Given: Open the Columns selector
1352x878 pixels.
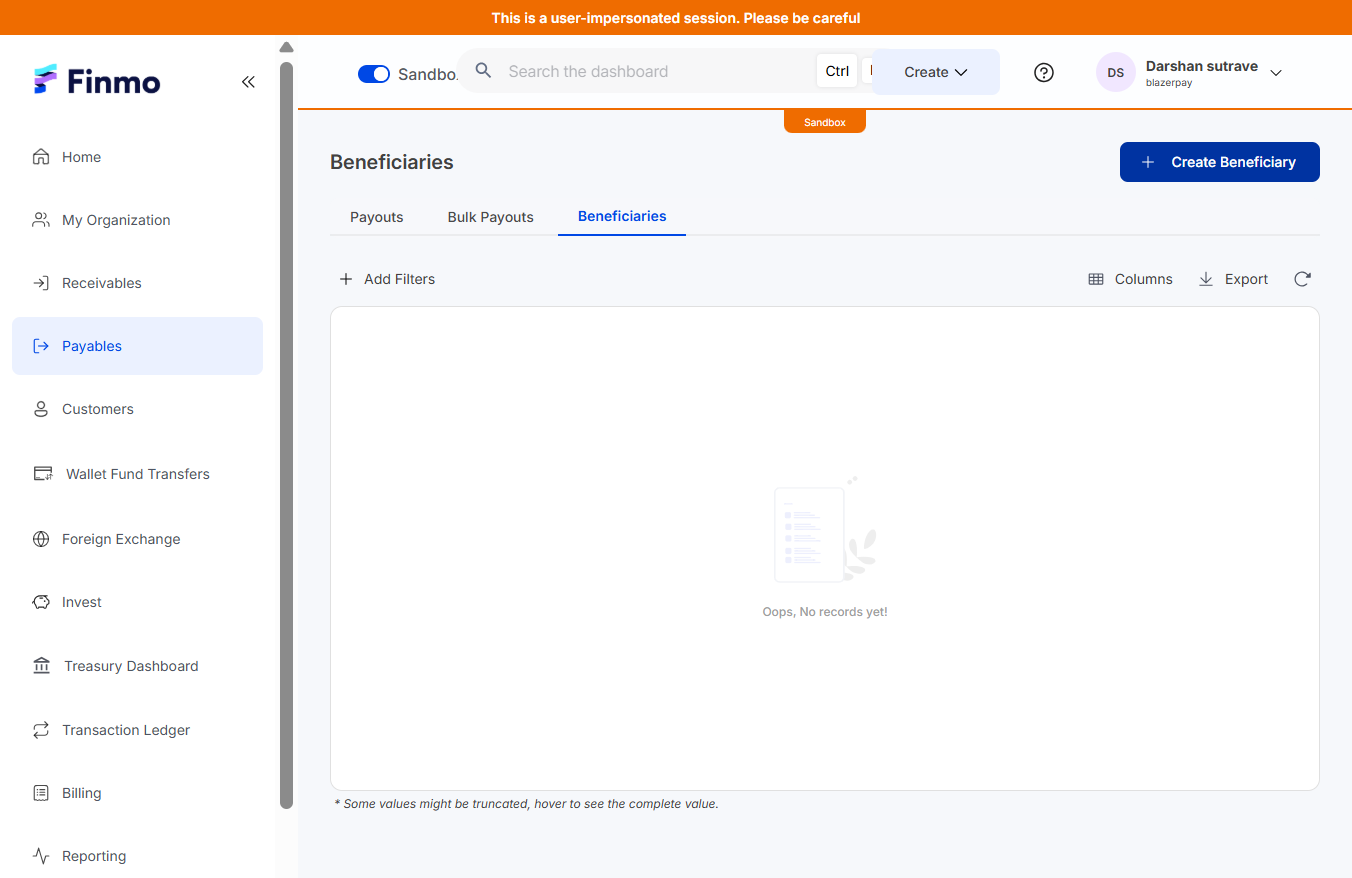Looking at the screenshot, I should (1130, 279).
